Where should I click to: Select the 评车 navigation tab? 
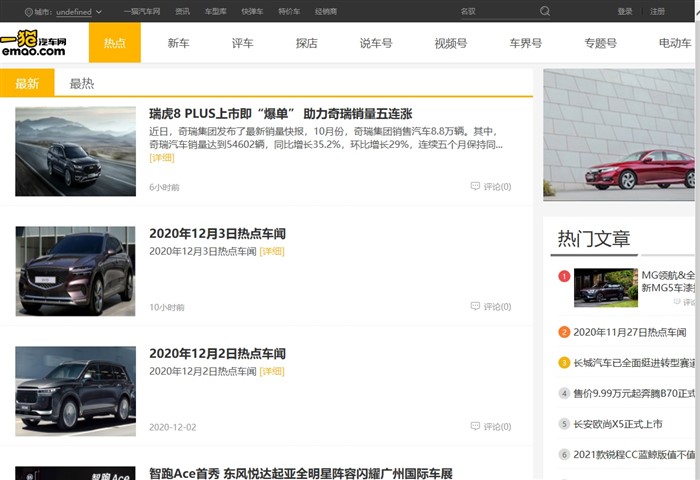(x=242, y=43)
